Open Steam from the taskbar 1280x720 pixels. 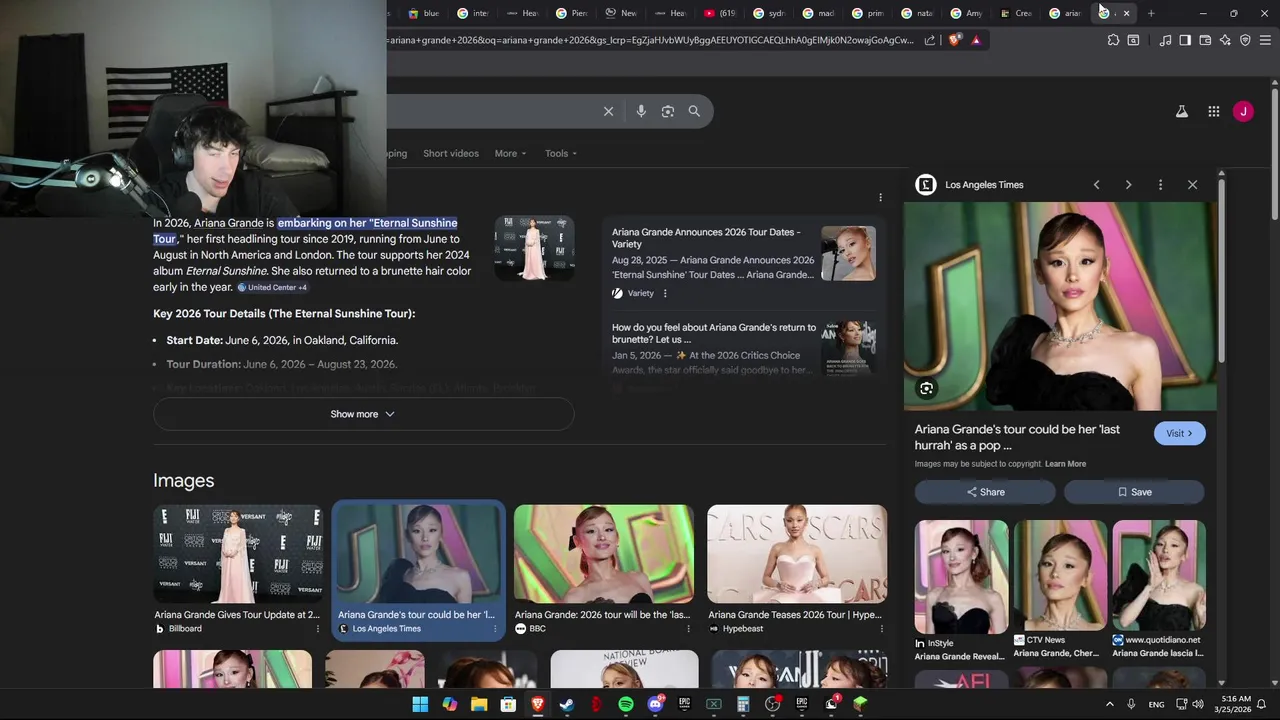click(567, 704)
